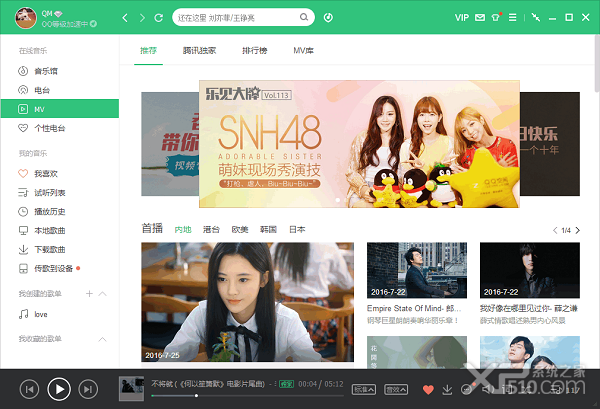Filter 首播 by 内地
The image size is (600, 409).
pos(183,230)
